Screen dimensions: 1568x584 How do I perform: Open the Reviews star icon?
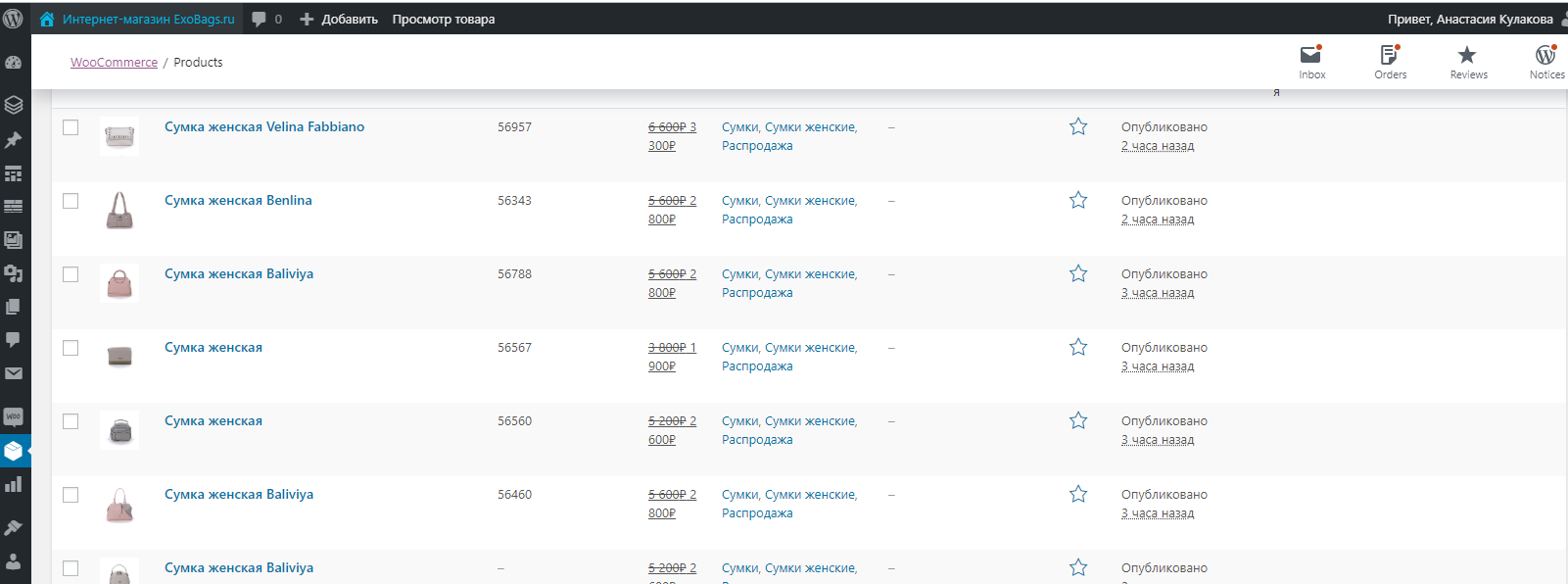(1467, 55)
